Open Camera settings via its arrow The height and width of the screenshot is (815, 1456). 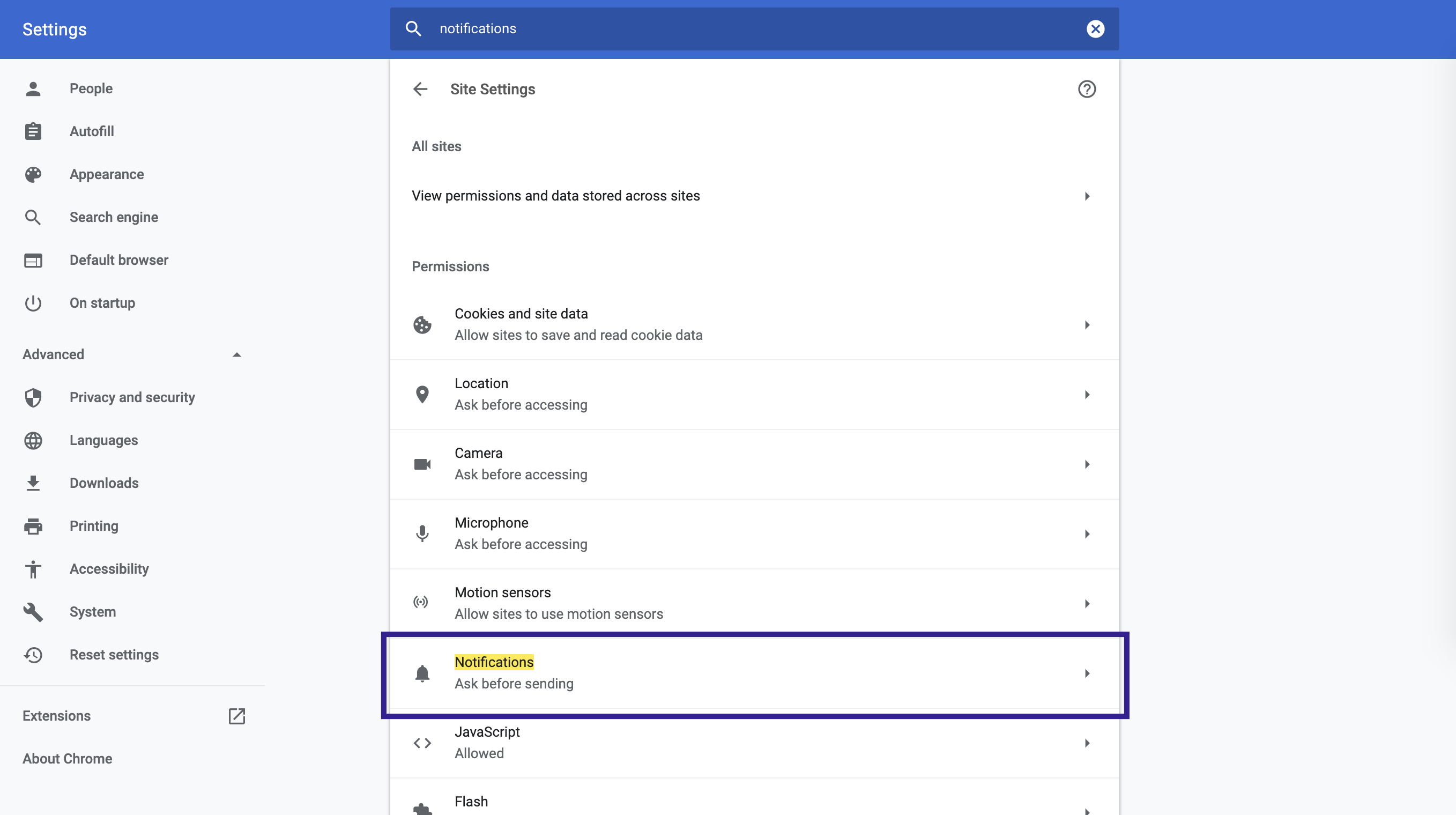(1087, 464)
